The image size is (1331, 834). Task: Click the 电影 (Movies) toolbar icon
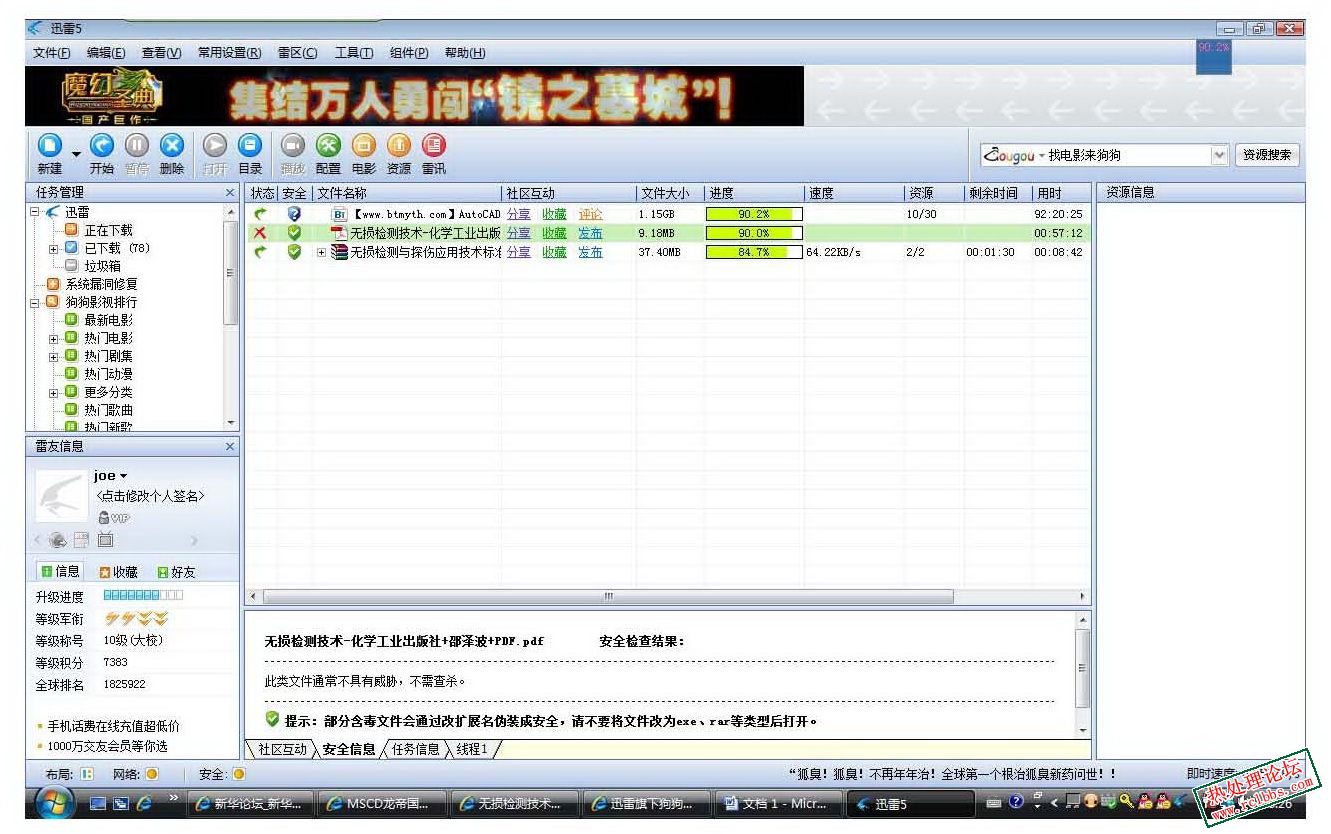click(363, 146)
